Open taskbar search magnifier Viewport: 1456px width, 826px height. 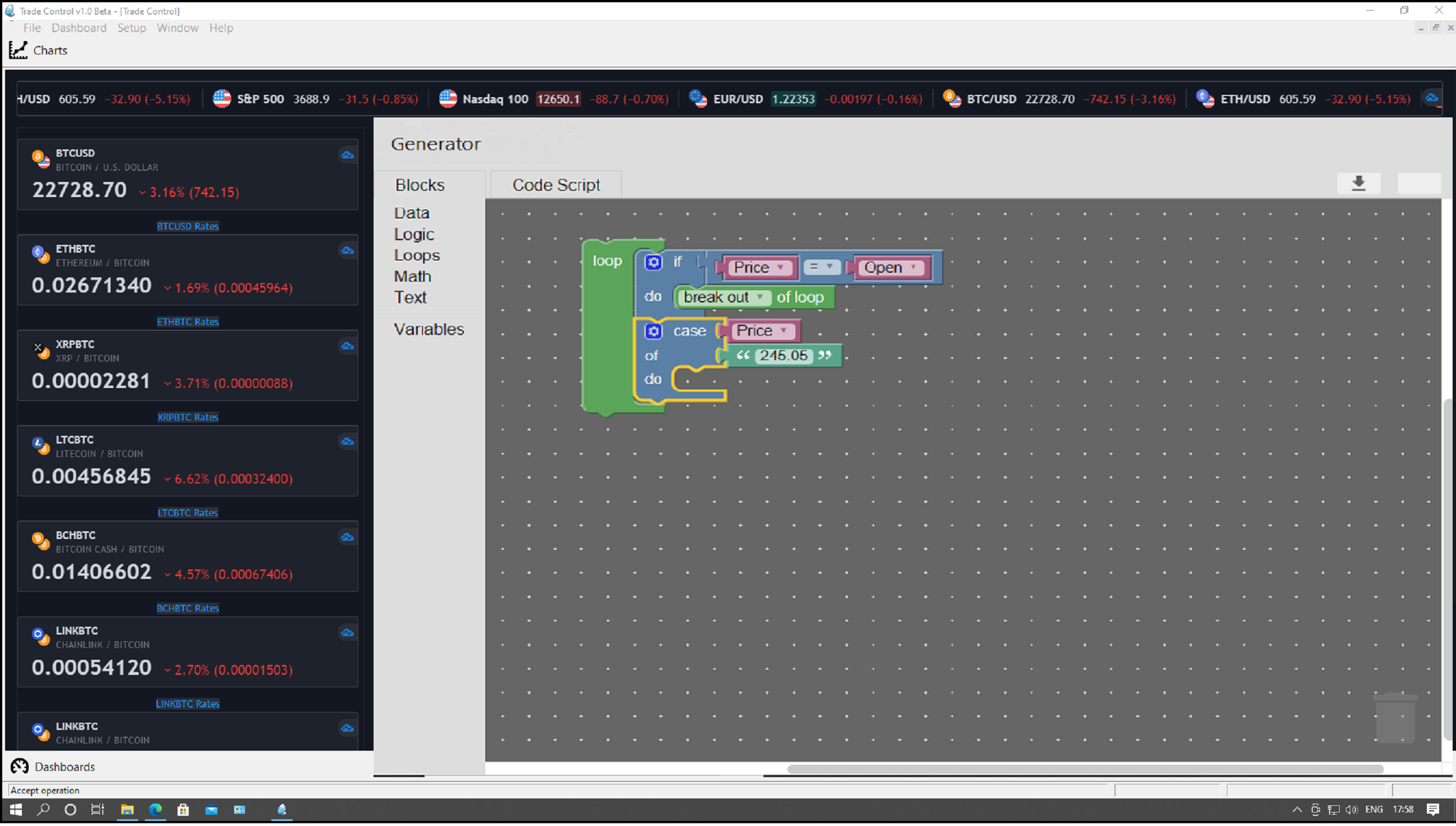pos(43,810)
